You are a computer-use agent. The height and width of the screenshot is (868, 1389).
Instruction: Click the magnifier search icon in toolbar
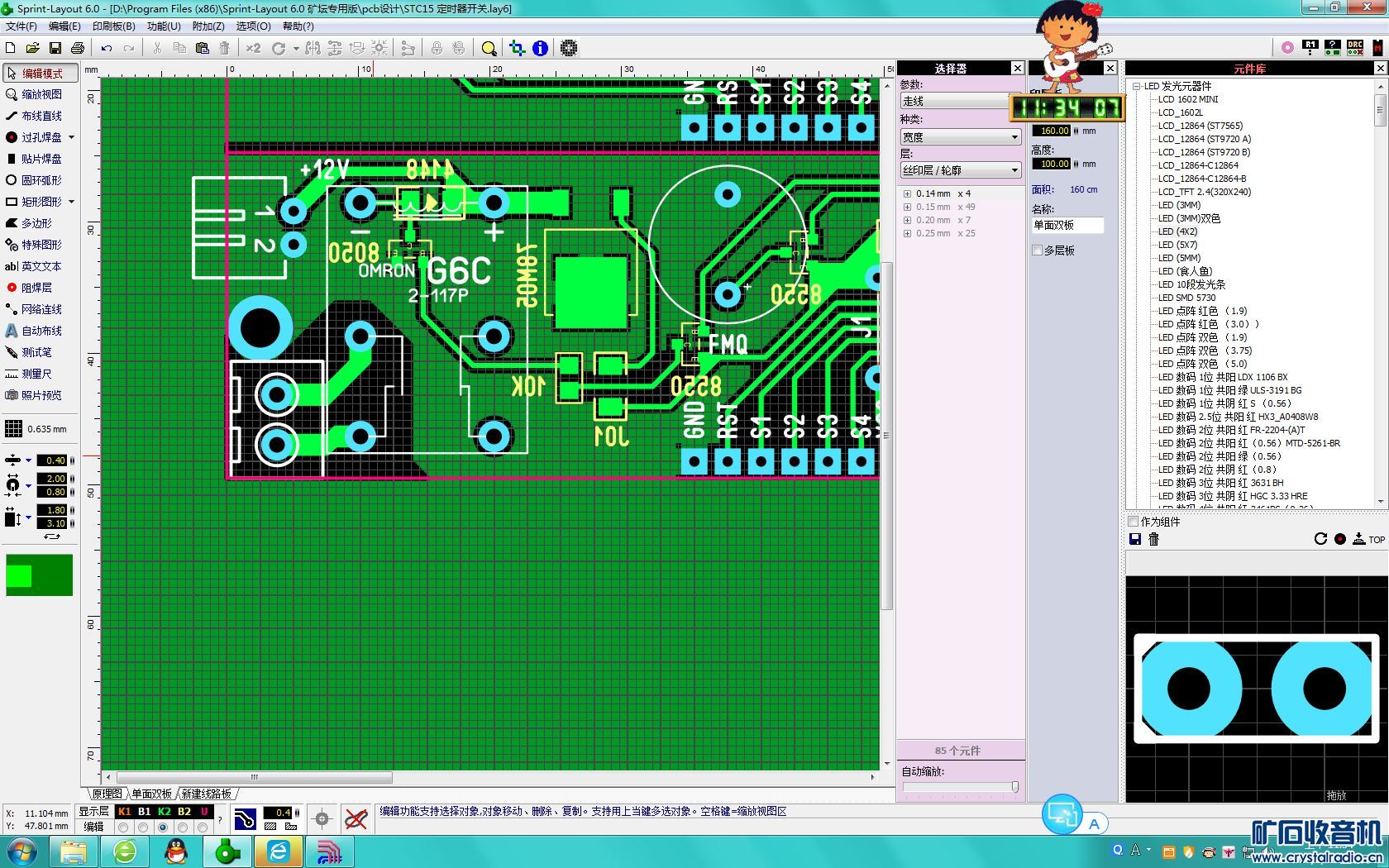point(489,48)
